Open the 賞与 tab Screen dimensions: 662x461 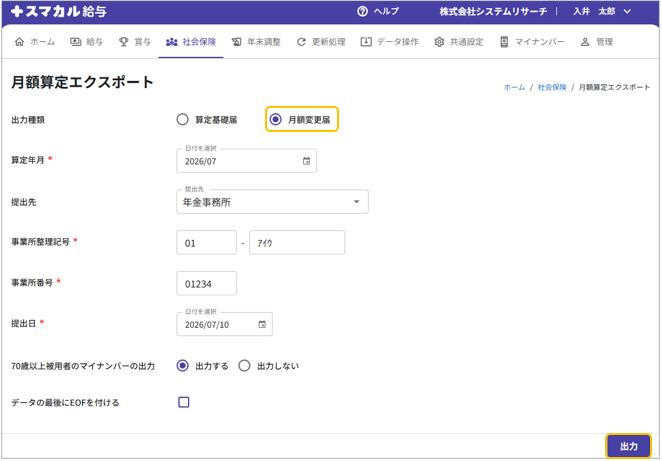(x=135, y=42)
